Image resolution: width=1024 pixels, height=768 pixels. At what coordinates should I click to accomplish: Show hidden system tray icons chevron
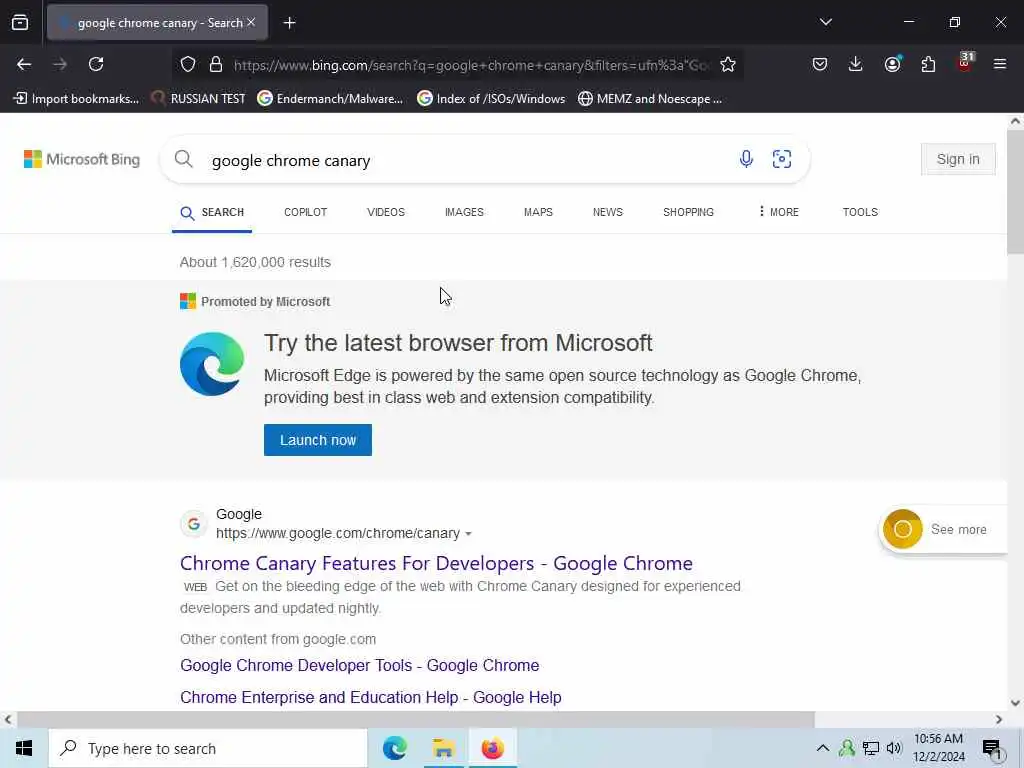[823, 748]
